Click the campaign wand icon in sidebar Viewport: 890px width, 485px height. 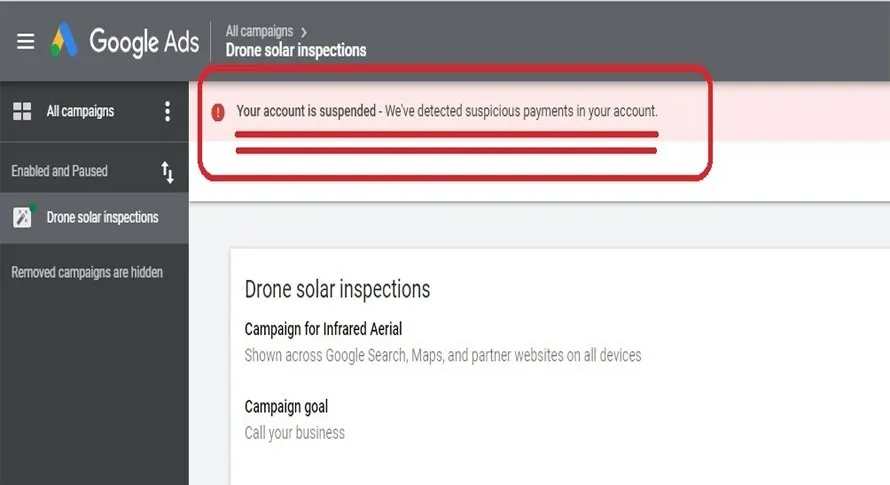tap(22, 217)
